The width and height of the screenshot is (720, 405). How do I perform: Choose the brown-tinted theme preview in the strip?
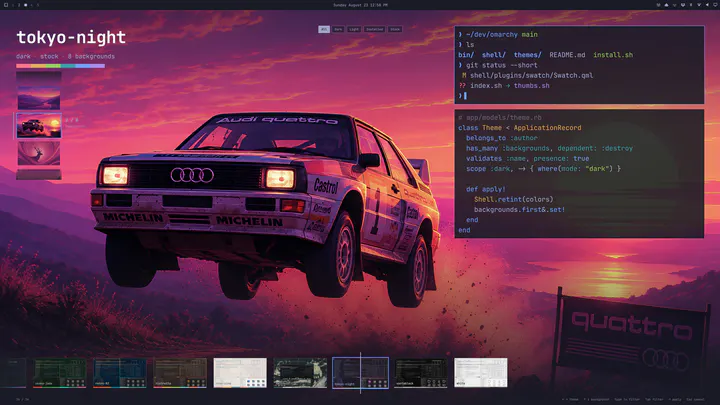point(180,373)
